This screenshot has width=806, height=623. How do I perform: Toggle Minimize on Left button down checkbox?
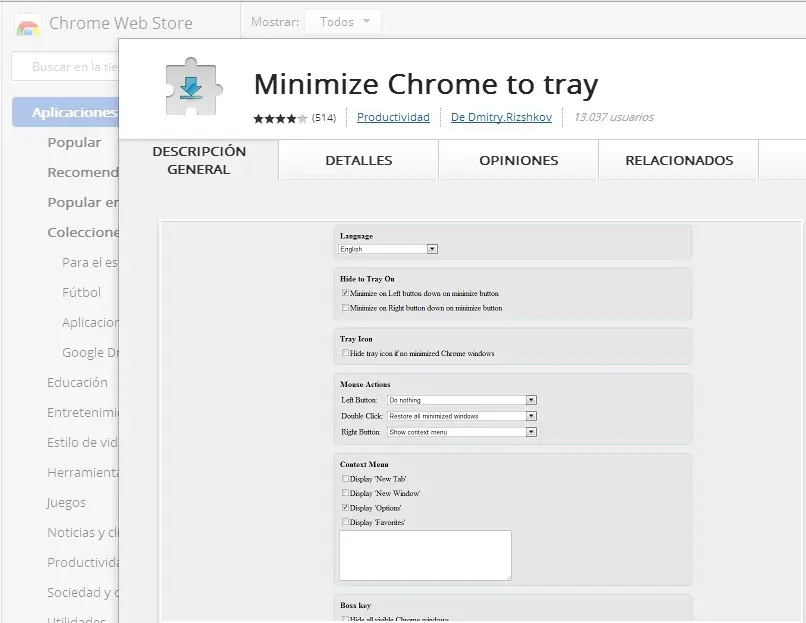(x=345, y=293)
